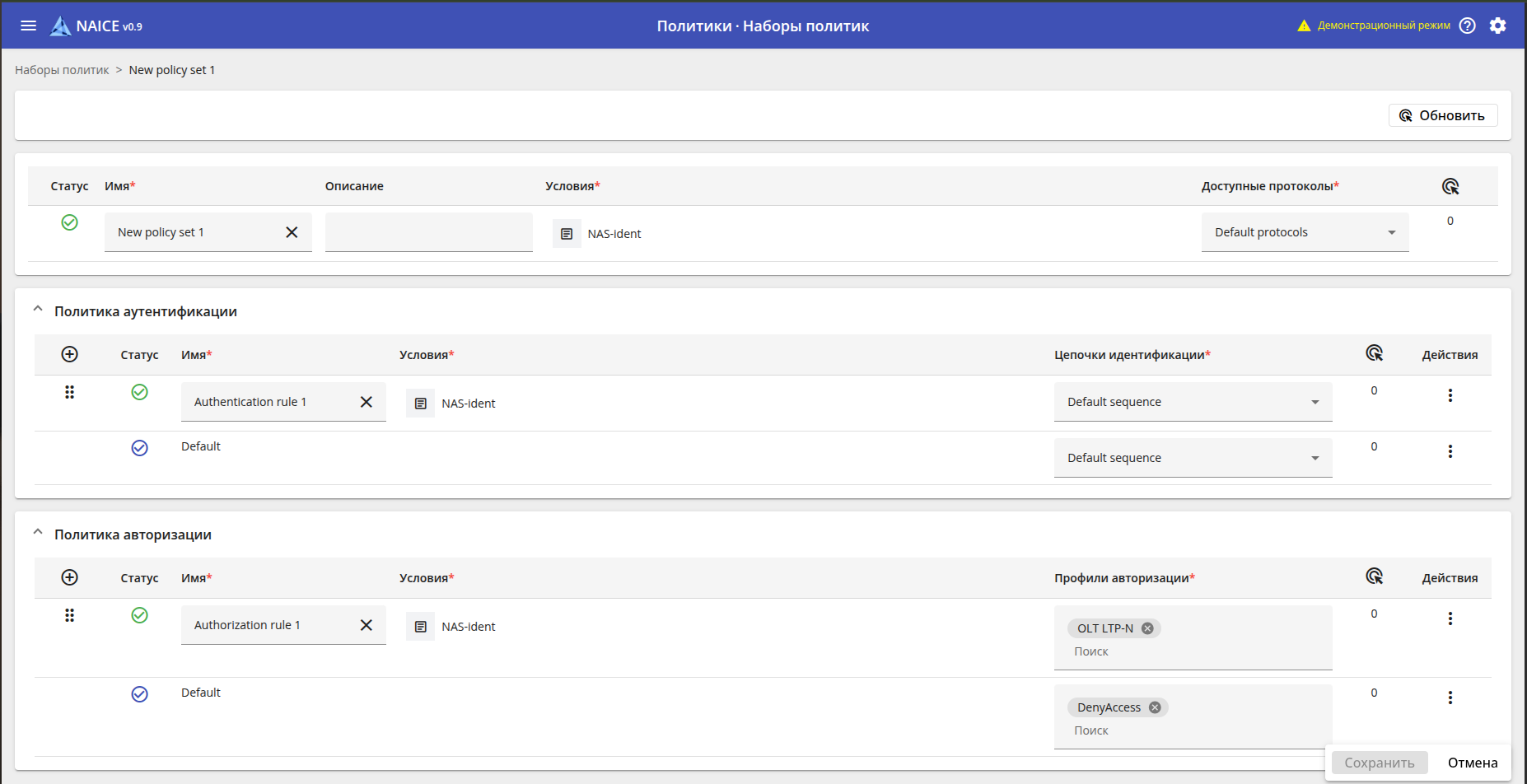The width and height of the screenshot is (1527, 784).
Task: Clear the New policy set 1 name field
Action: tap(292, 232)
